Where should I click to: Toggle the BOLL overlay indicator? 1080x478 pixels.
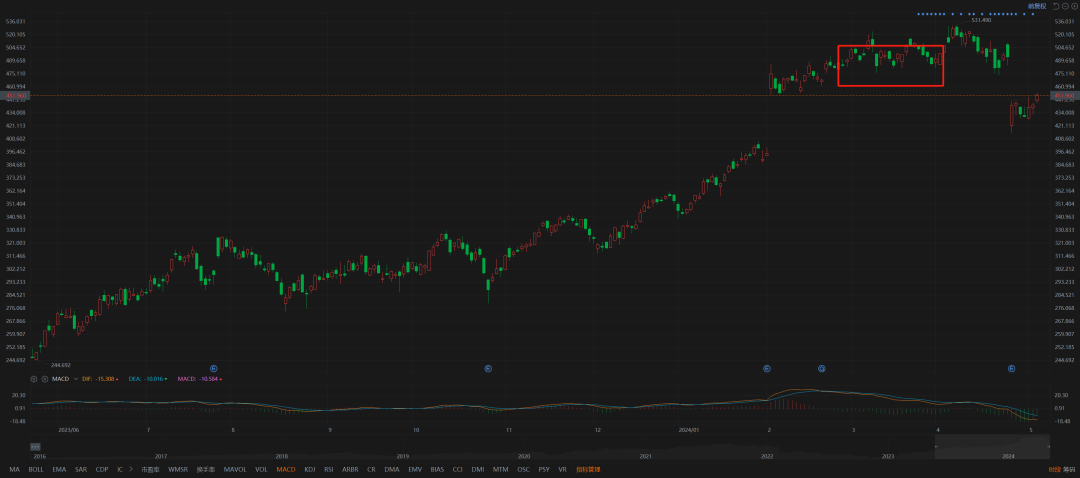pos(36,469)
